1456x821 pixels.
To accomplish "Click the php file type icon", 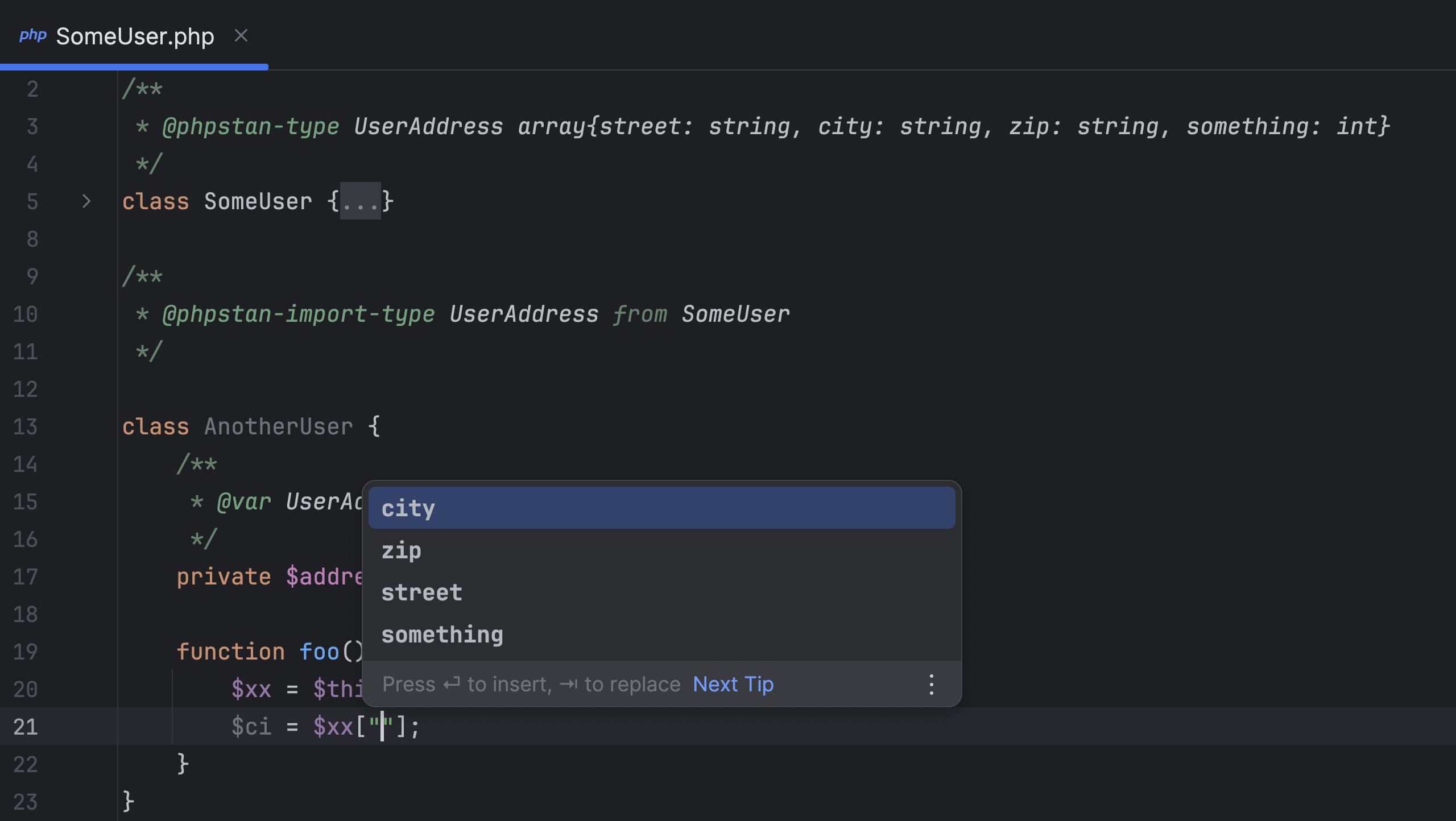I will point(33,36).
